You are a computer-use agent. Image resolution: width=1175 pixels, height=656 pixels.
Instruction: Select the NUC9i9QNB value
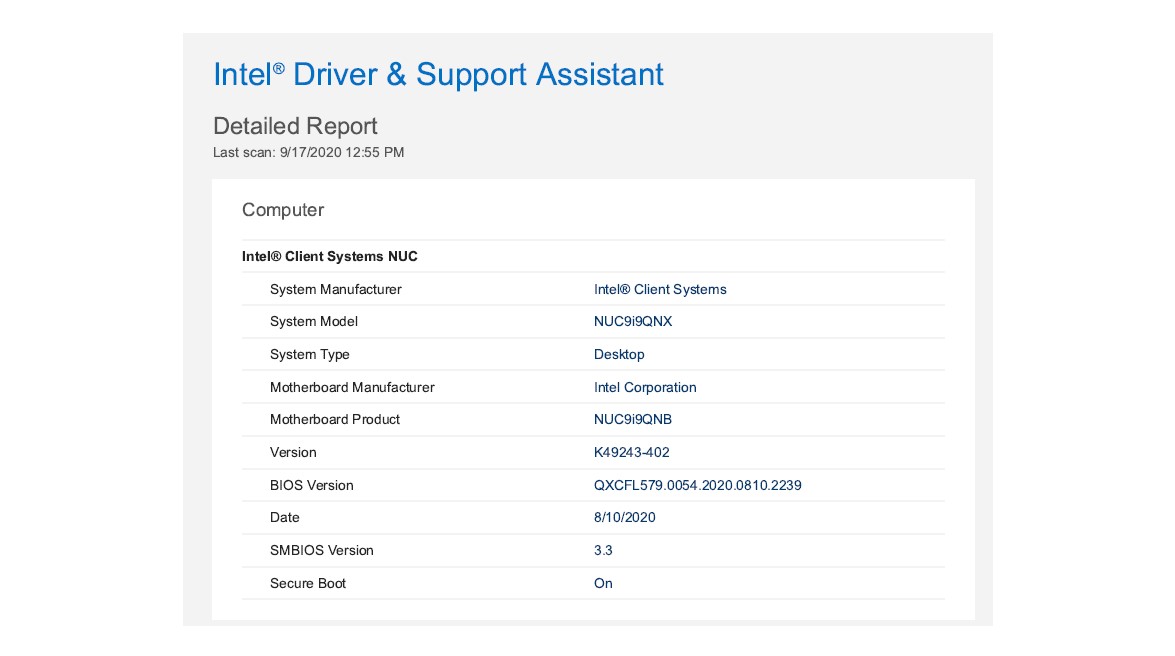pyautogui.click(x=633, y=420)
